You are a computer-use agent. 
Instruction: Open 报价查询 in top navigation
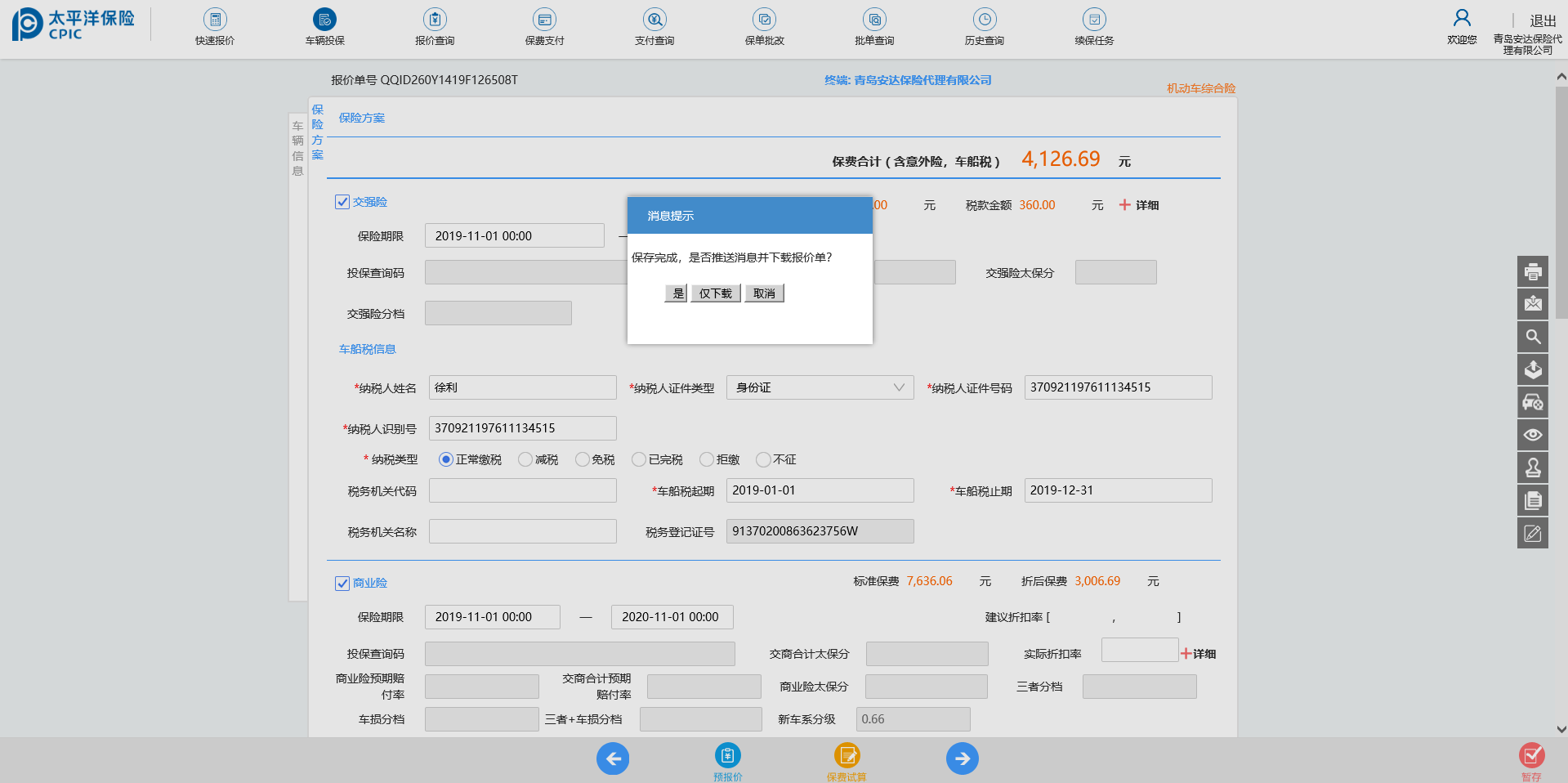click(x=435, y=26)
